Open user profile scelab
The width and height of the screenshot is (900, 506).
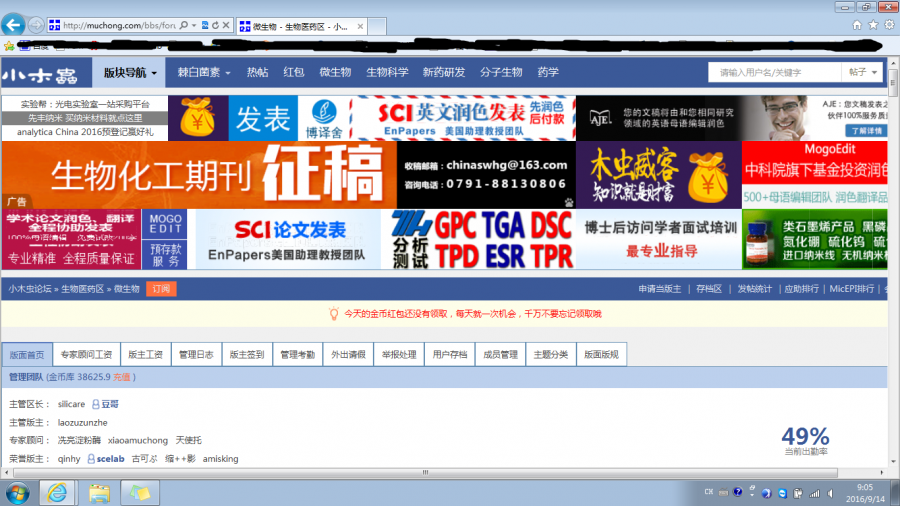tap(110, 459)
